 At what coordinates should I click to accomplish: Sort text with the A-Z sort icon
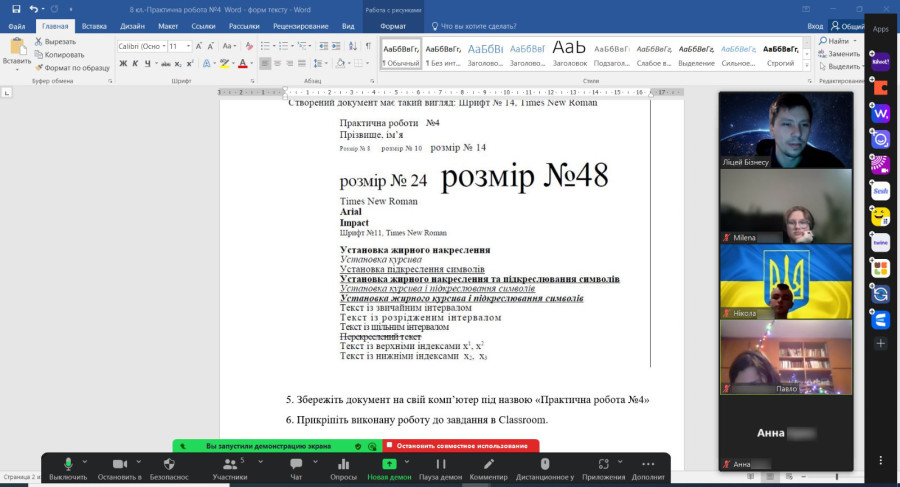click(x=353, y=46)
